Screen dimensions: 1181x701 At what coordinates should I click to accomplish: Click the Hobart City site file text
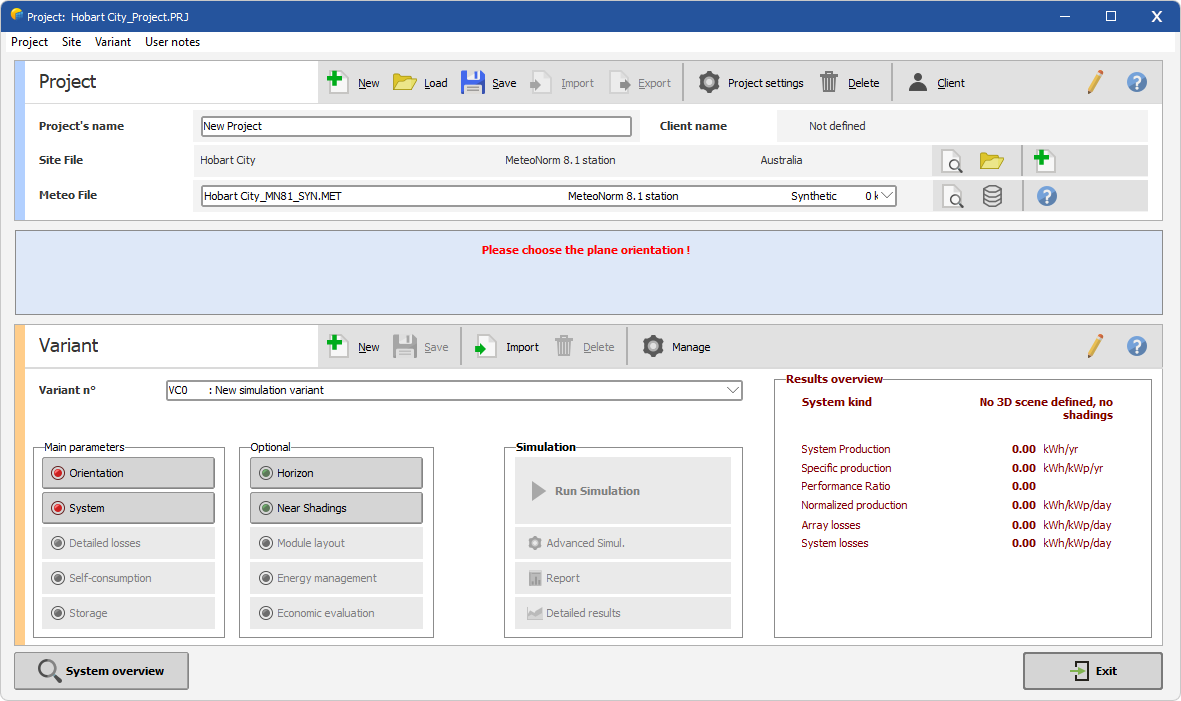coord(227,160)
